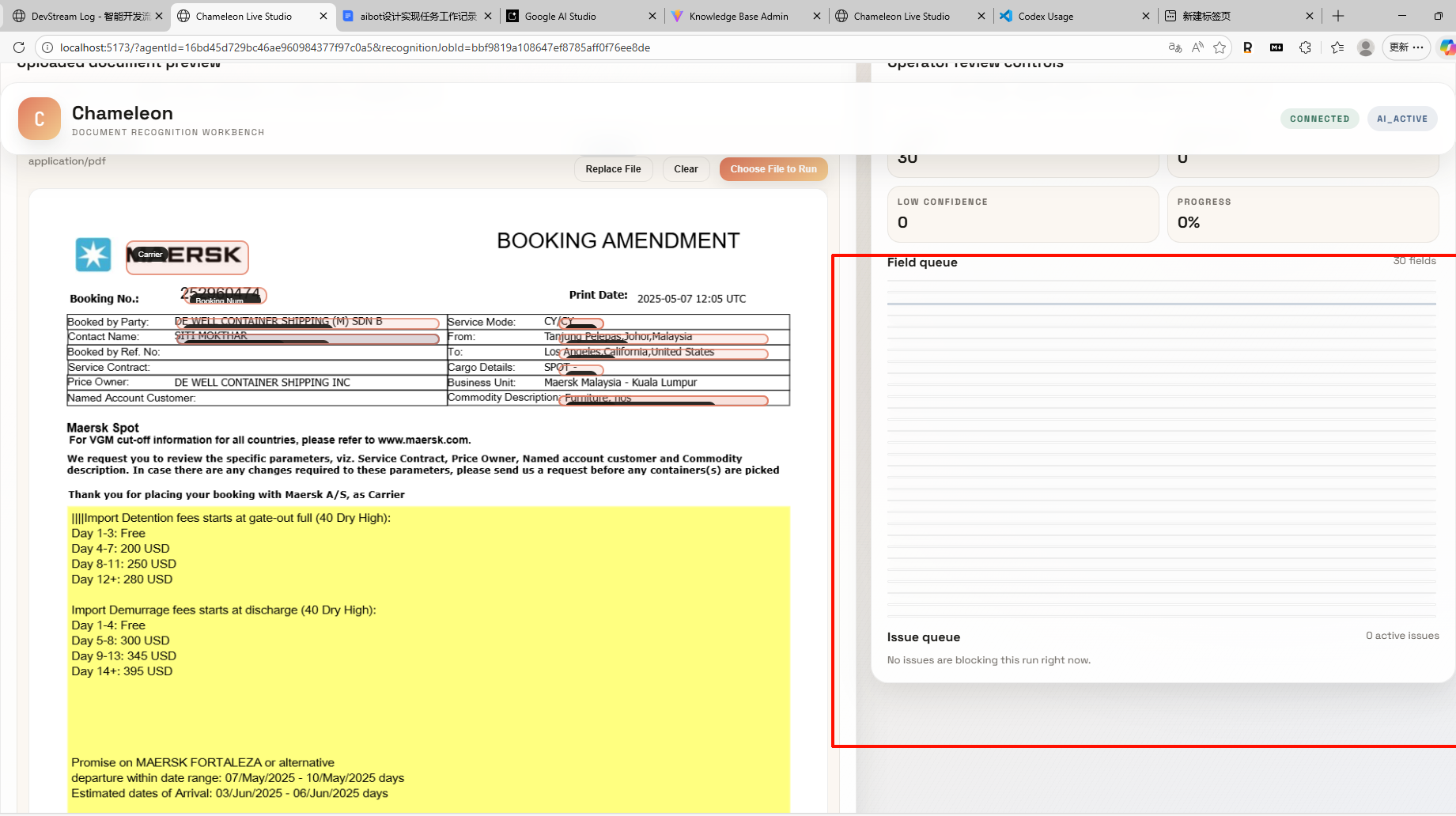Close the aibot设计实现任务工作记录 tab
1456x816 pixels.
coord(488,16)
